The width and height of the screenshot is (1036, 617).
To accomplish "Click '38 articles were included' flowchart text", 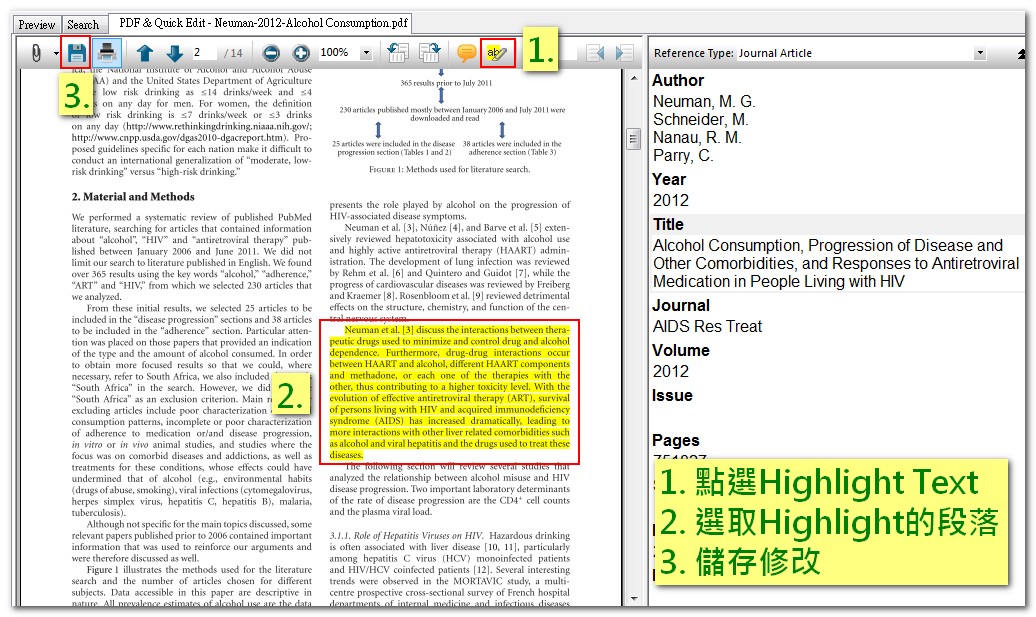I will click(512, 147).
